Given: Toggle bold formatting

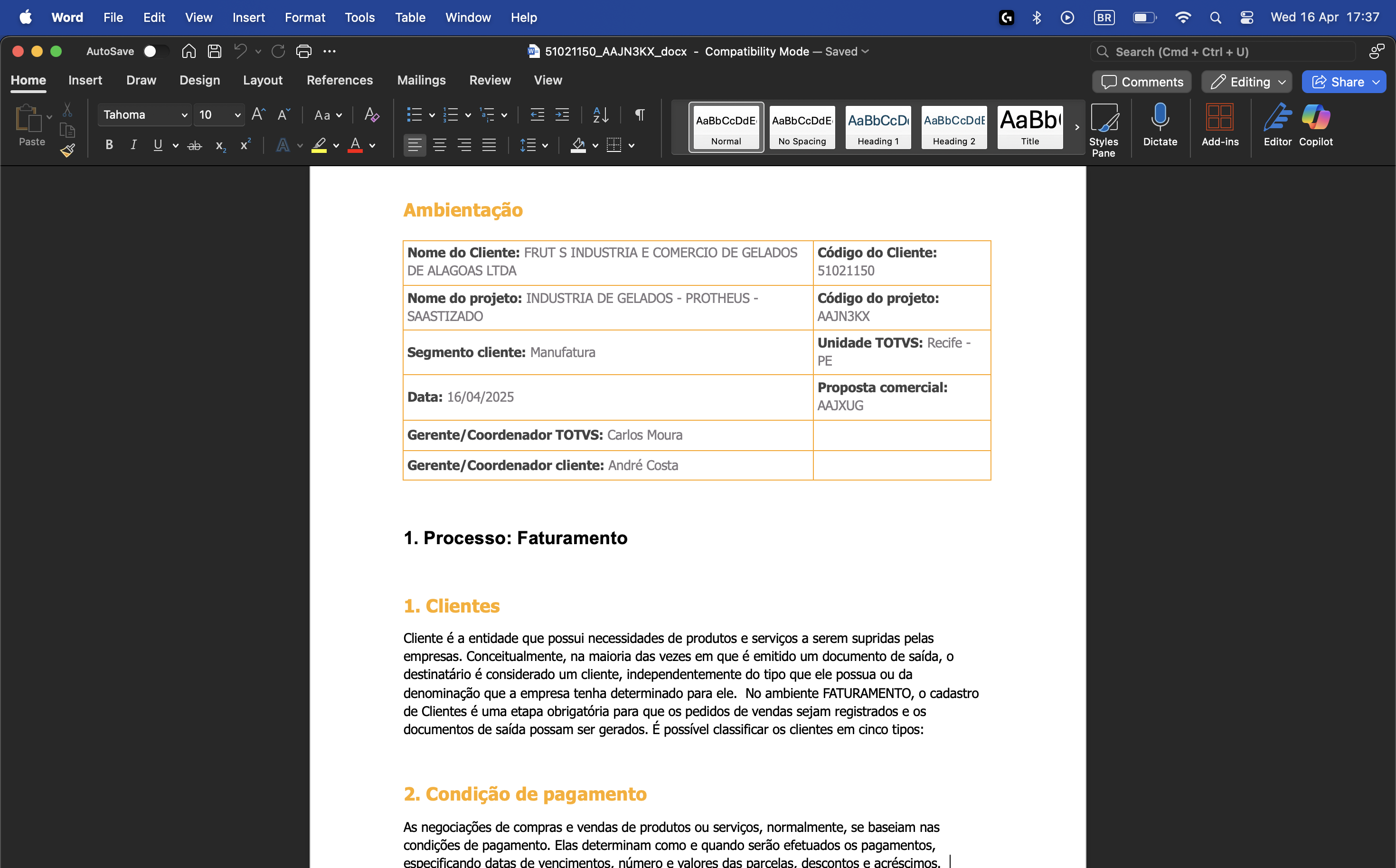Looking at the screenshot, I should point(109,145).
